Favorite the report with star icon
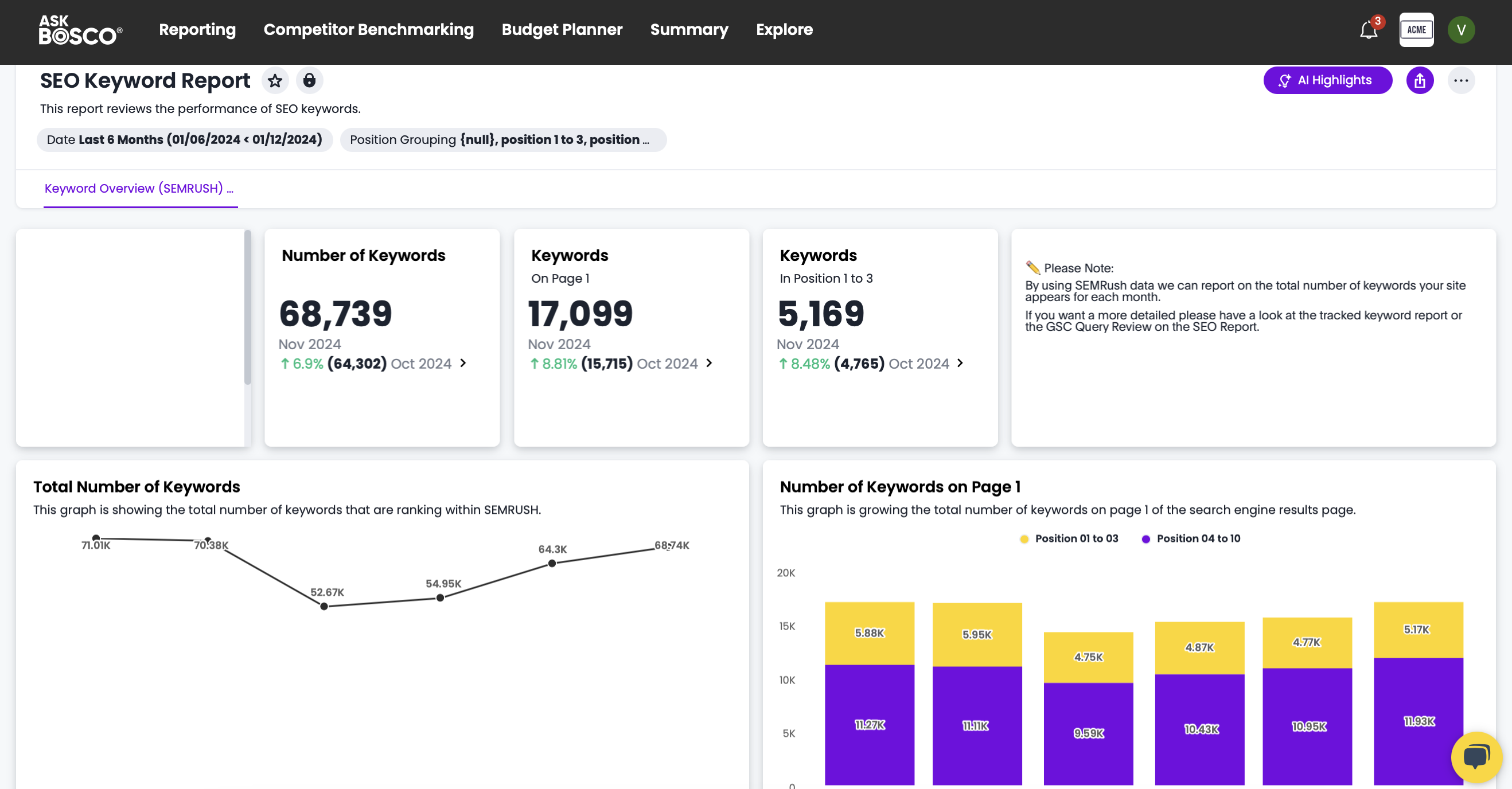1512x789 pixels. point(275,80)
